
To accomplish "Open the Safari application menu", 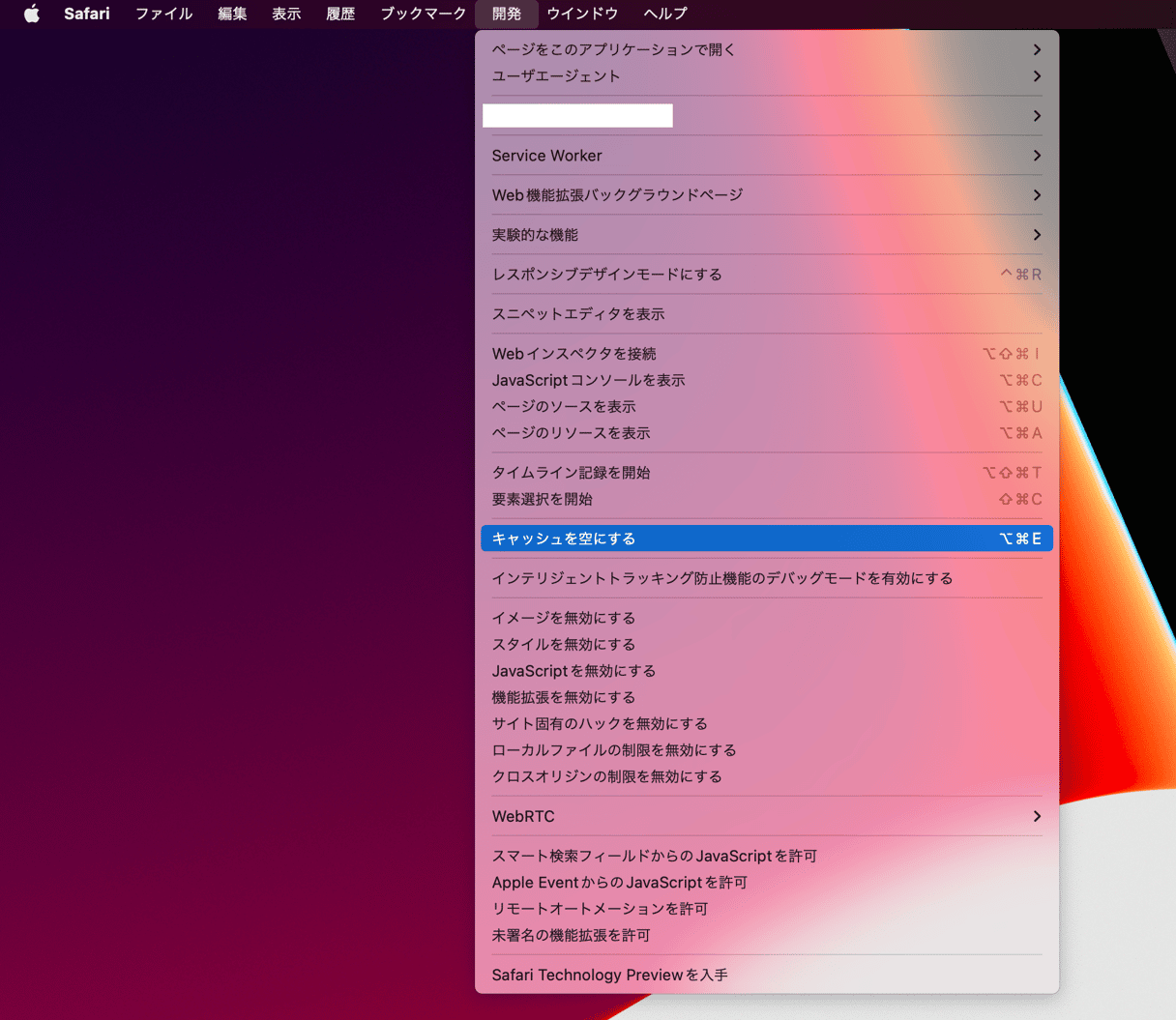I will (86, 14).
